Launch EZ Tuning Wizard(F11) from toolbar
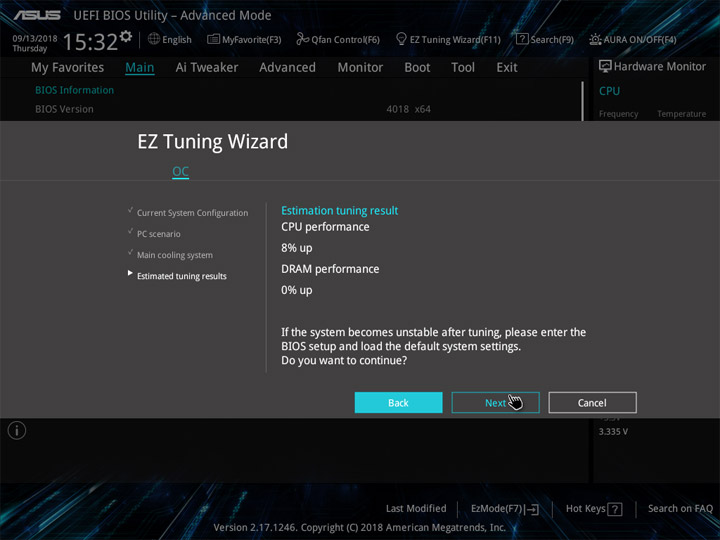 [x=448, y=39]
